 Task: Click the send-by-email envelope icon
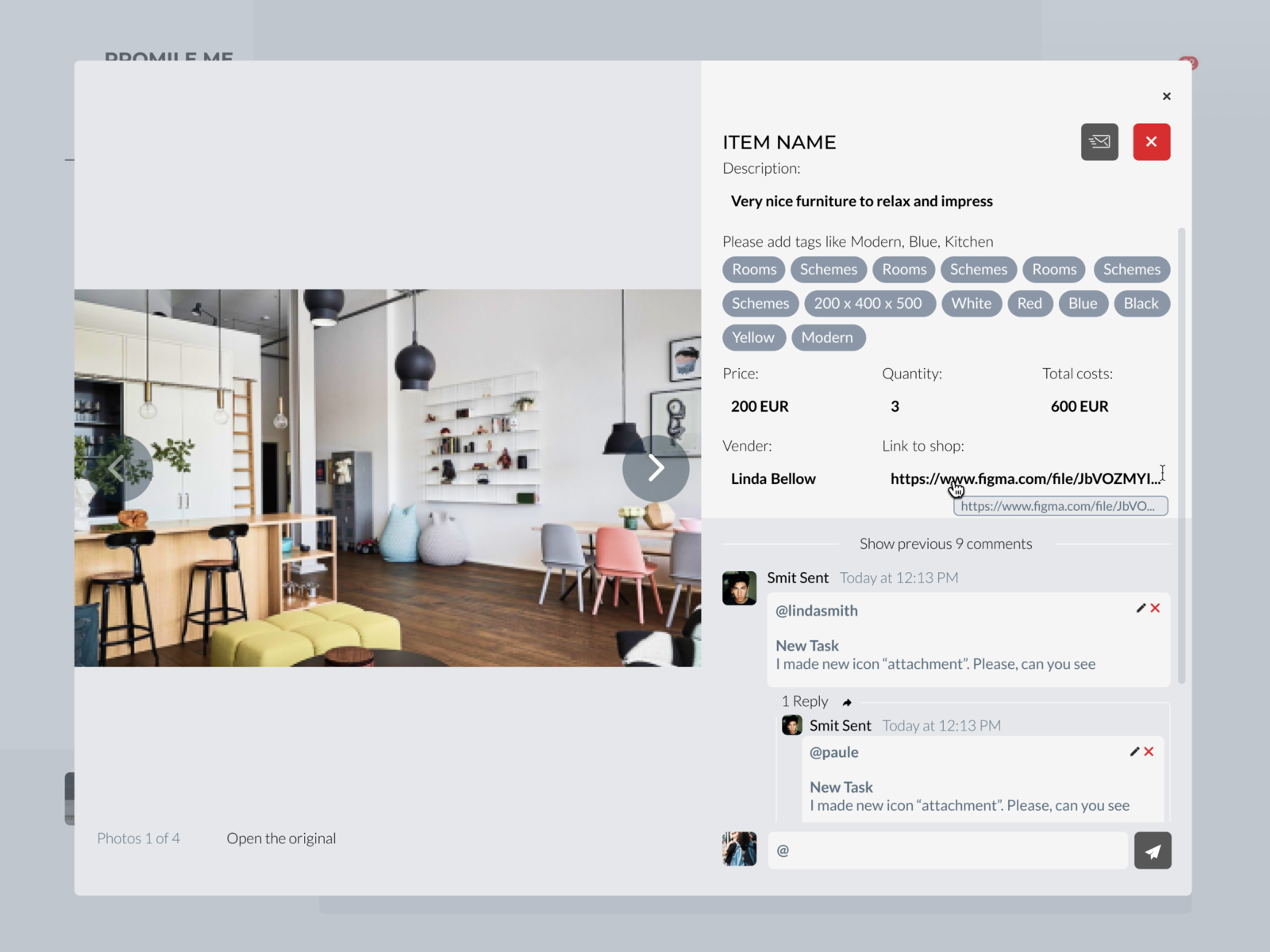tap(1099, 142)
